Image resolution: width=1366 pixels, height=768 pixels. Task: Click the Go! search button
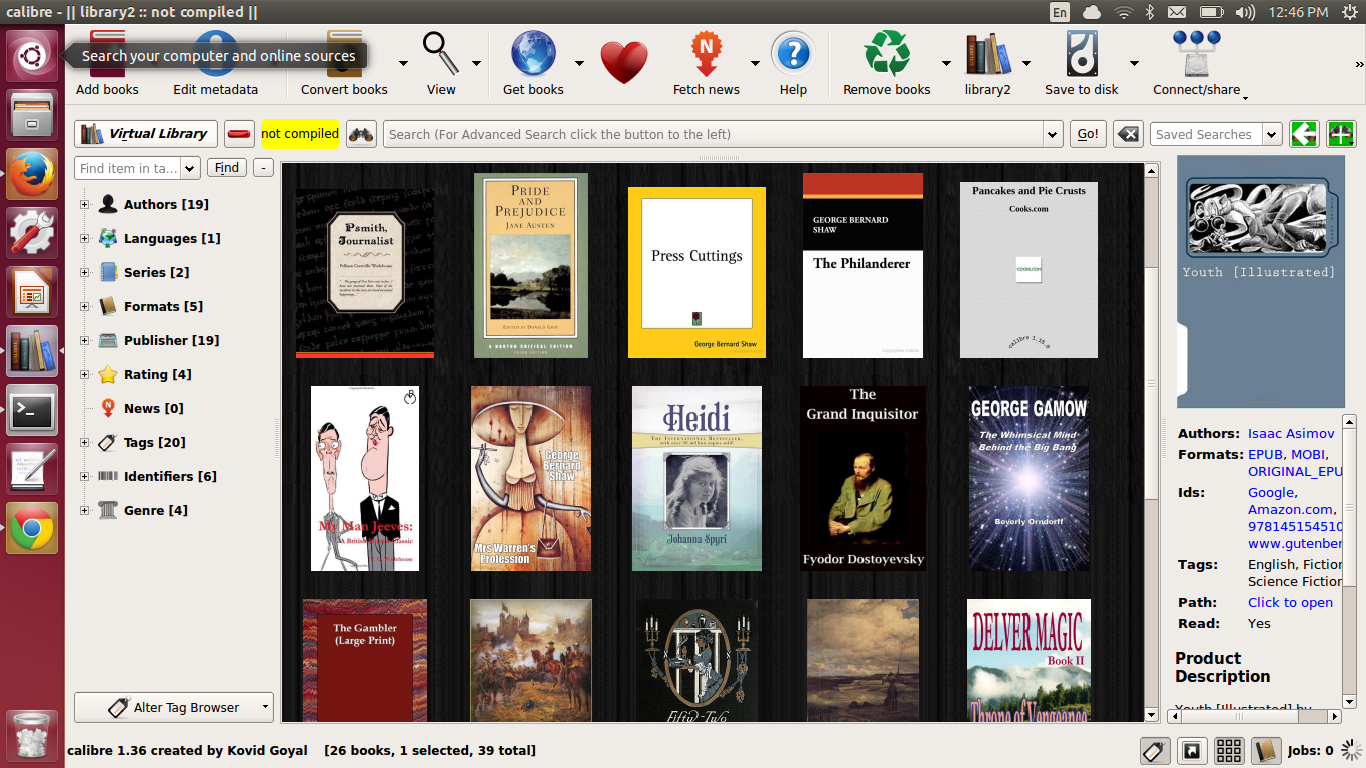(x=1088, y=134)
